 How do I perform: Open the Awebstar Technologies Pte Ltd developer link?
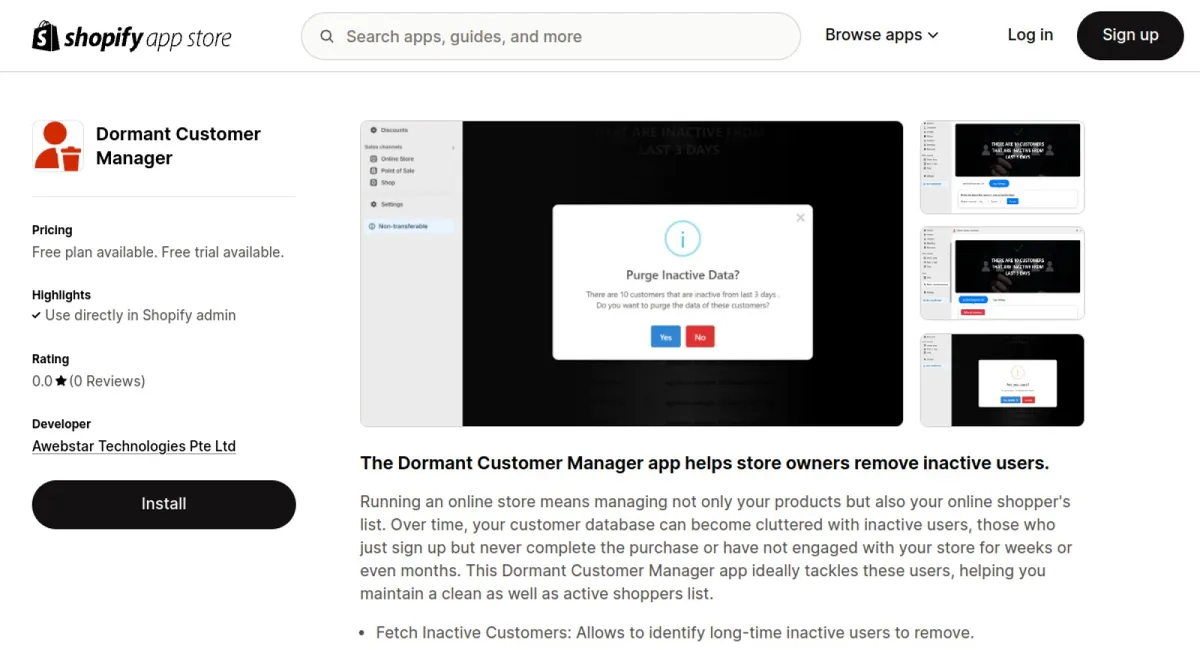coord(134,446)
